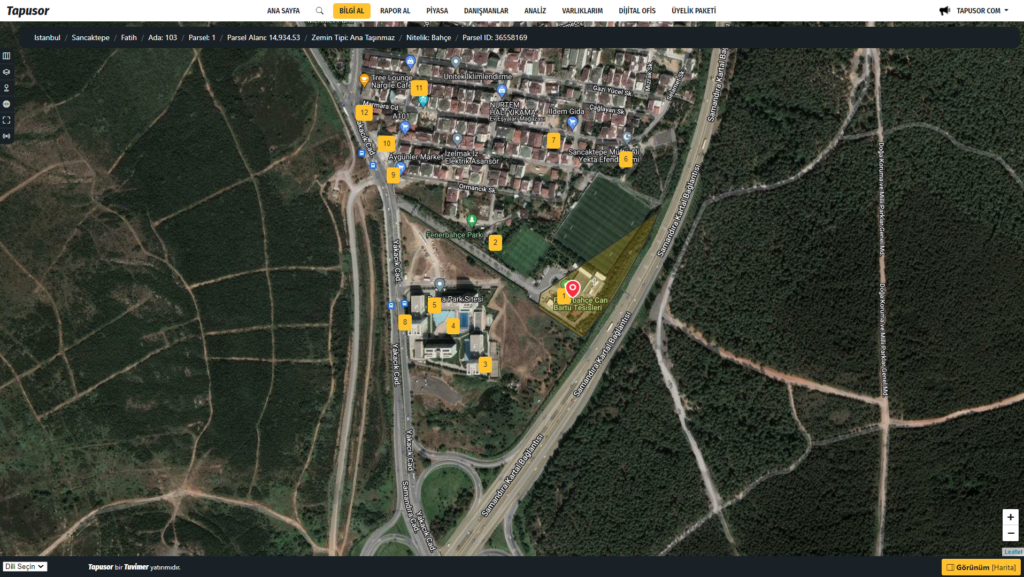Click the Tapusor logo
This screenshot has height=577, width=1024.
pyautogui.click(x=28, y=11)
